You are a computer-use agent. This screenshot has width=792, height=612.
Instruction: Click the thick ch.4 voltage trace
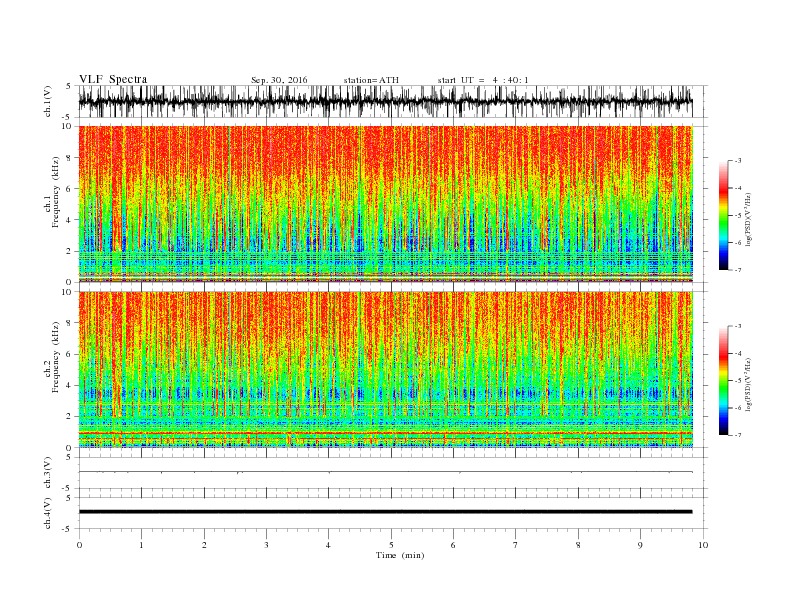[x=385, y=512]
